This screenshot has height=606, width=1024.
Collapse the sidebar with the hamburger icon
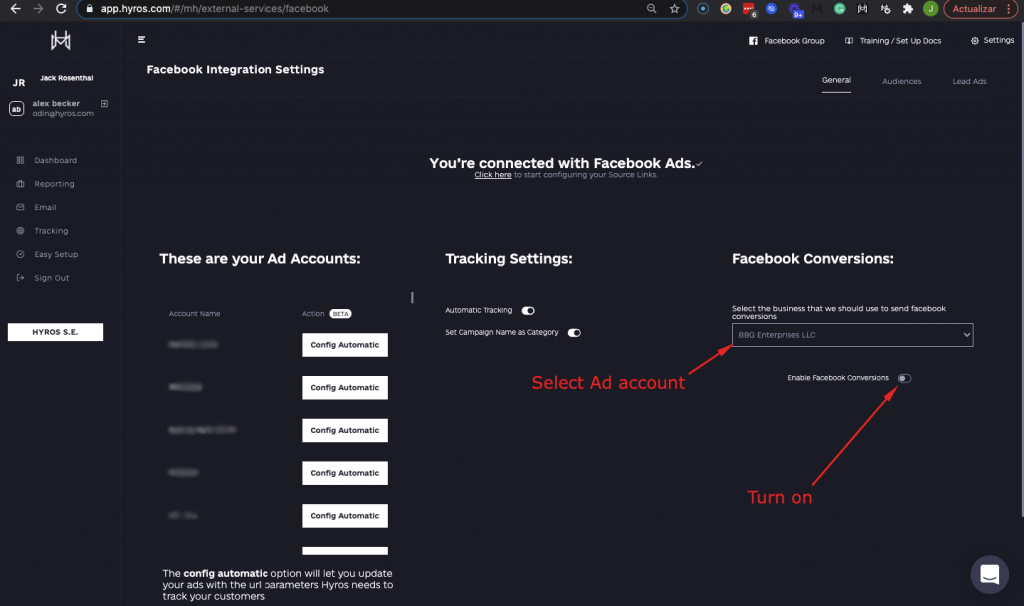click(x=141, y=40)
